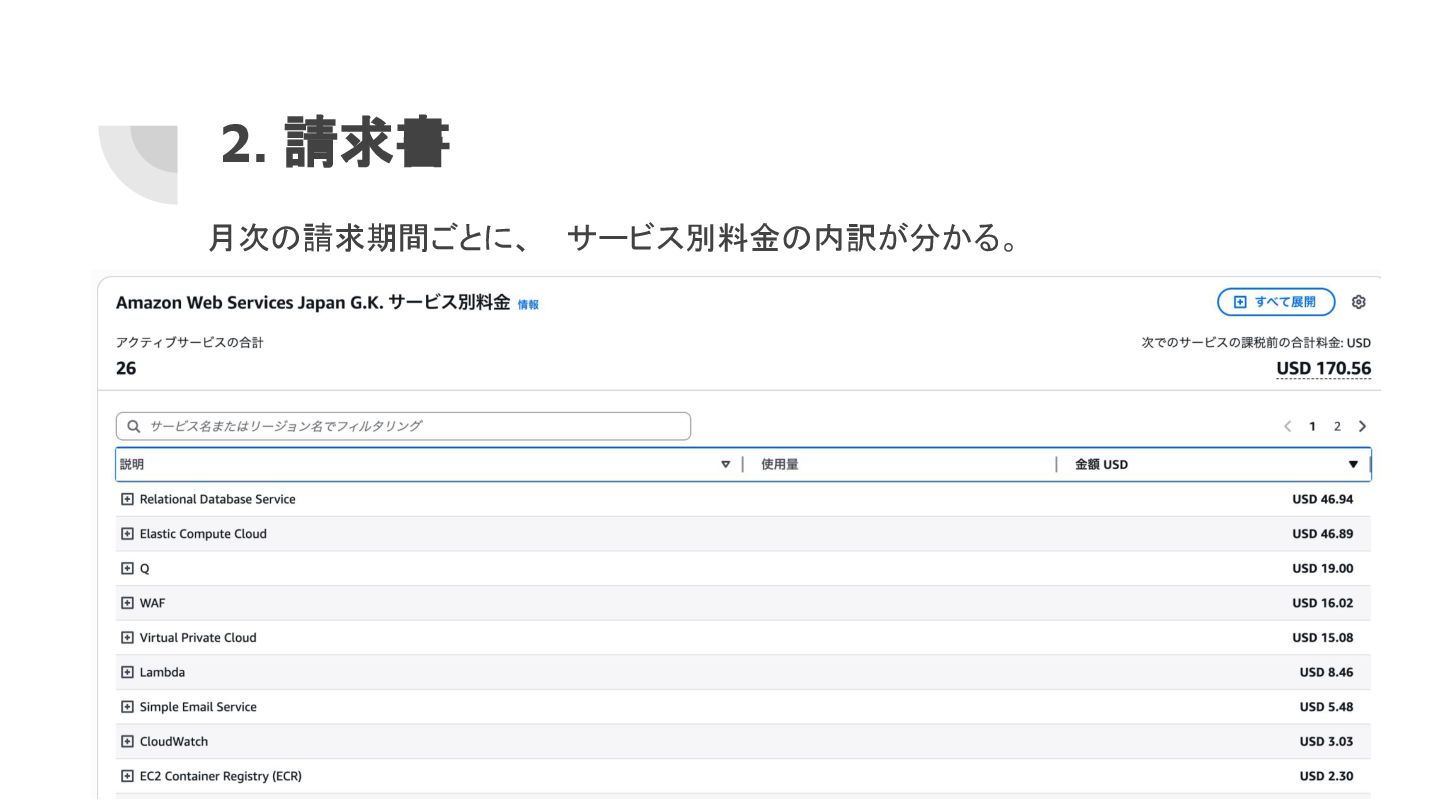Expand the Virtual Private Cloud row
Viewport: 1440px width, 810px height.
tap(127, 637)
